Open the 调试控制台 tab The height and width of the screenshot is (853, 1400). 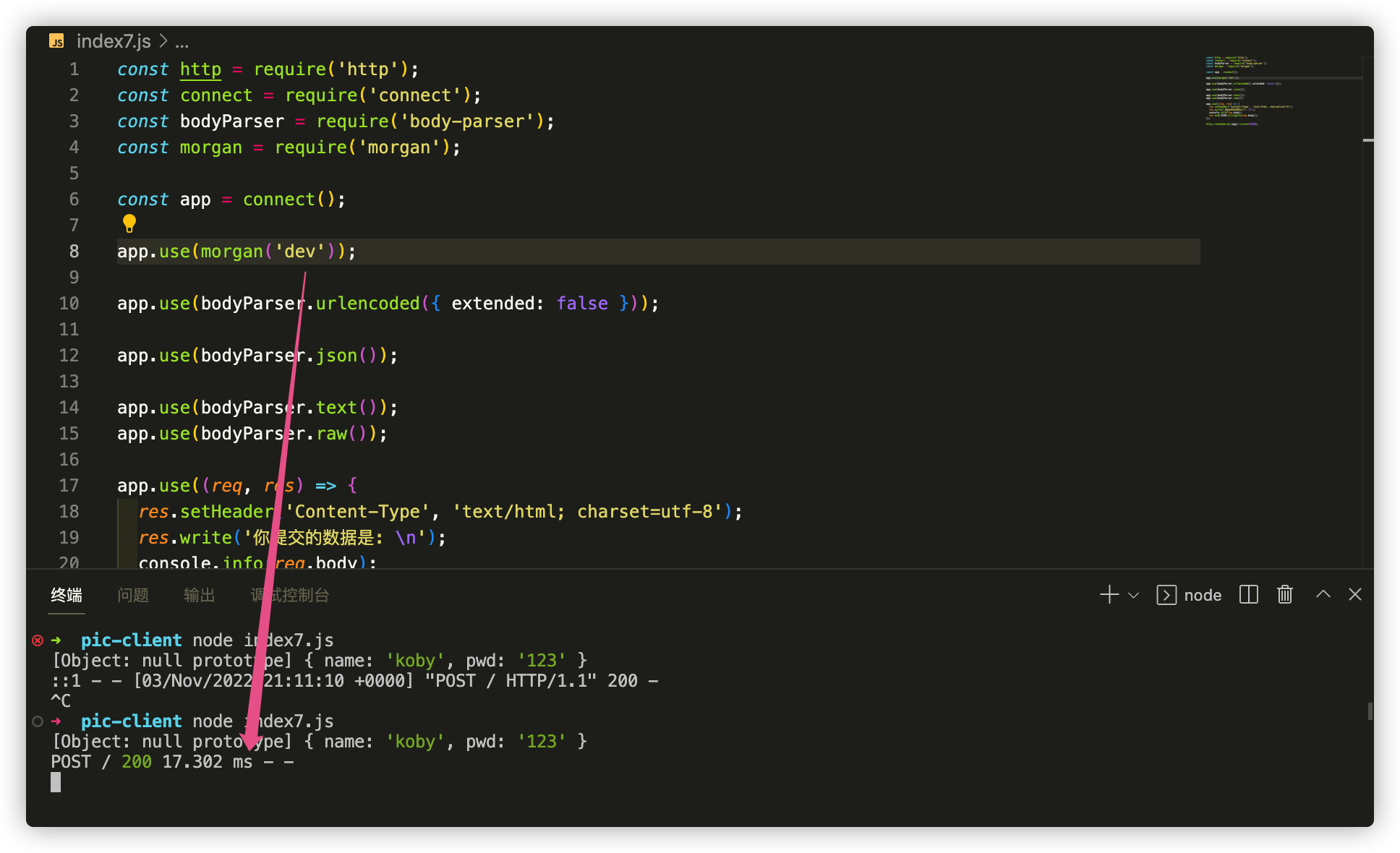(x=289, y=595)
